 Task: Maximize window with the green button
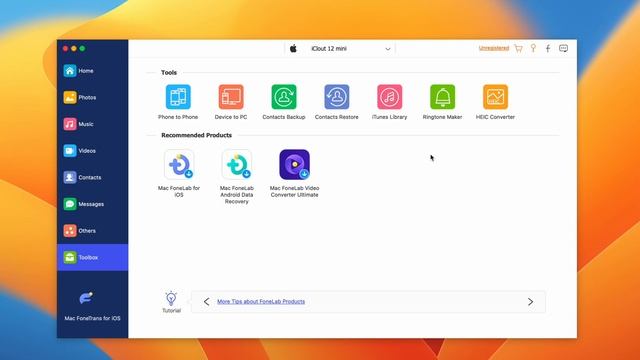(82, 49)
